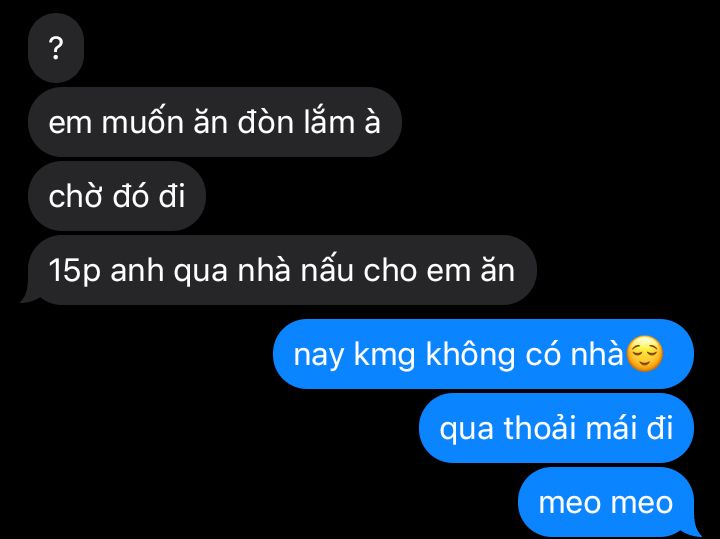Click the word 'muốn' in received message
720x539 pixels.
point(142,123)
